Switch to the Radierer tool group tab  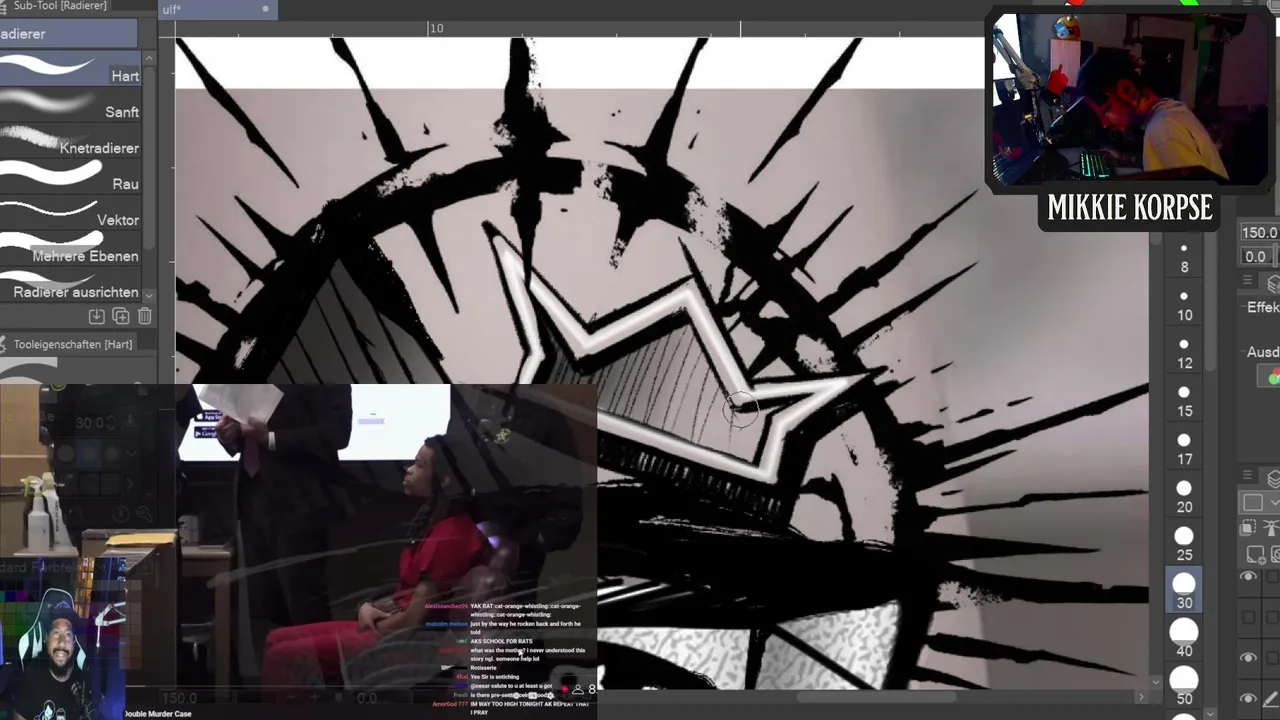coord(67,34)
